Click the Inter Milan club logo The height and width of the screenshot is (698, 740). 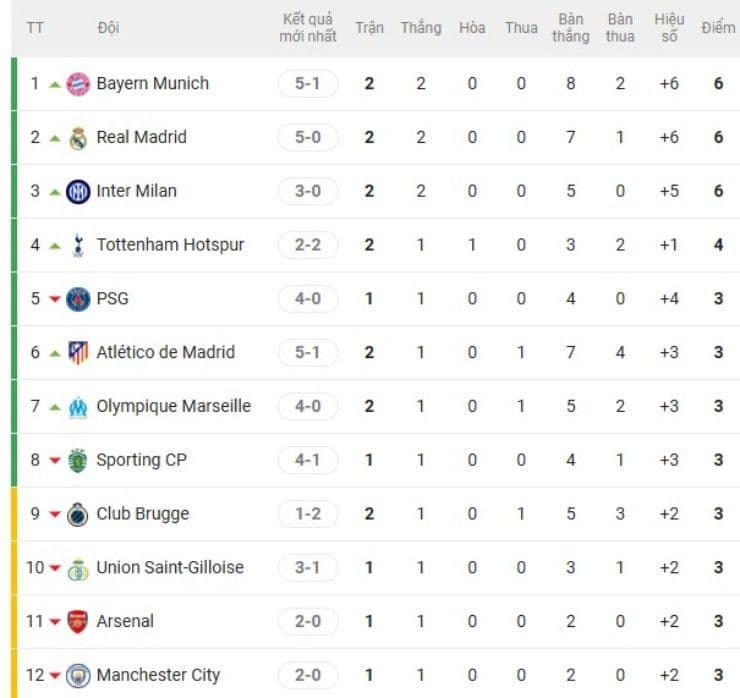(78, 192)
